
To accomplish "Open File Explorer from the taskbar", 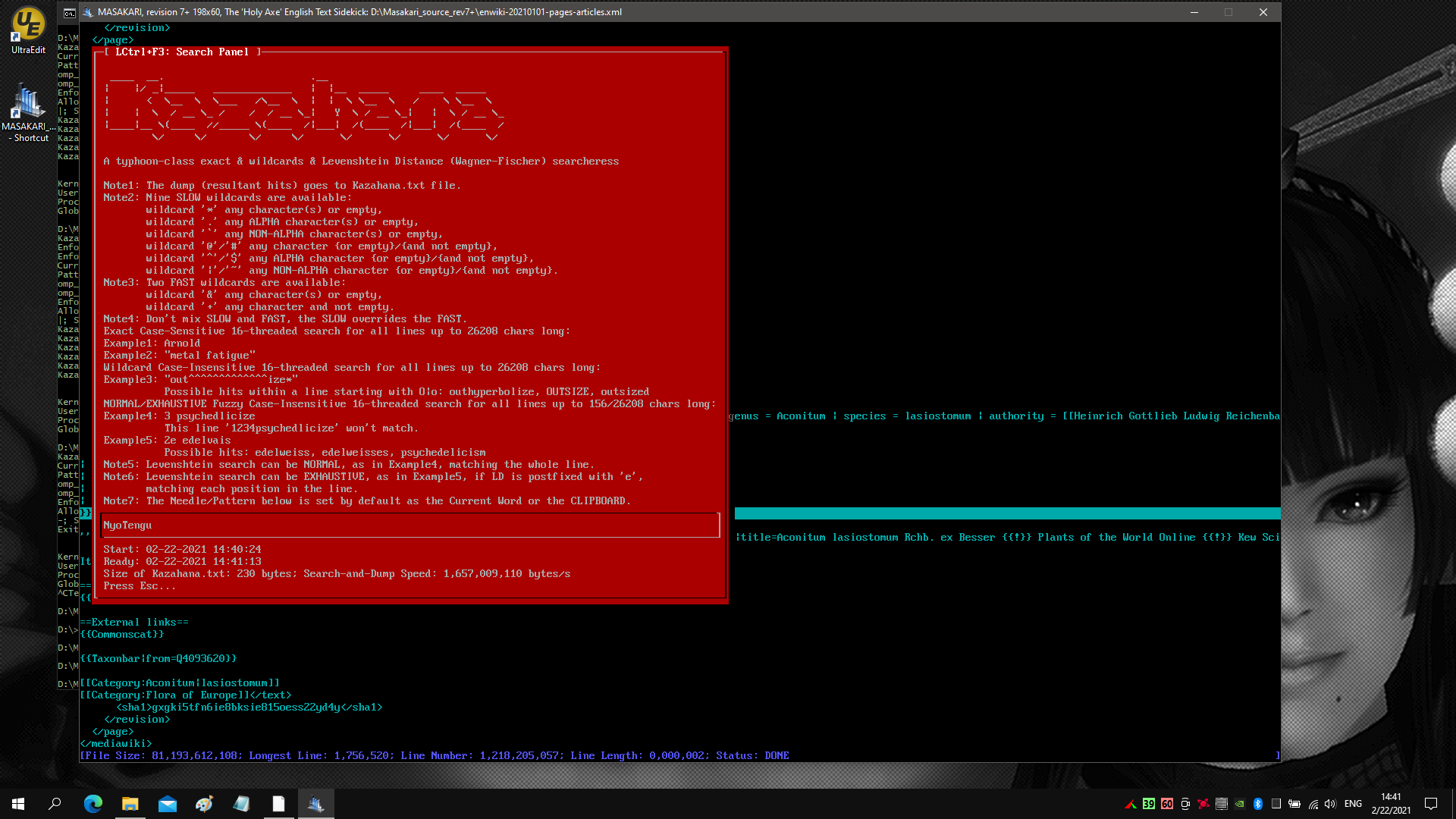I will [x=130, y=804].
